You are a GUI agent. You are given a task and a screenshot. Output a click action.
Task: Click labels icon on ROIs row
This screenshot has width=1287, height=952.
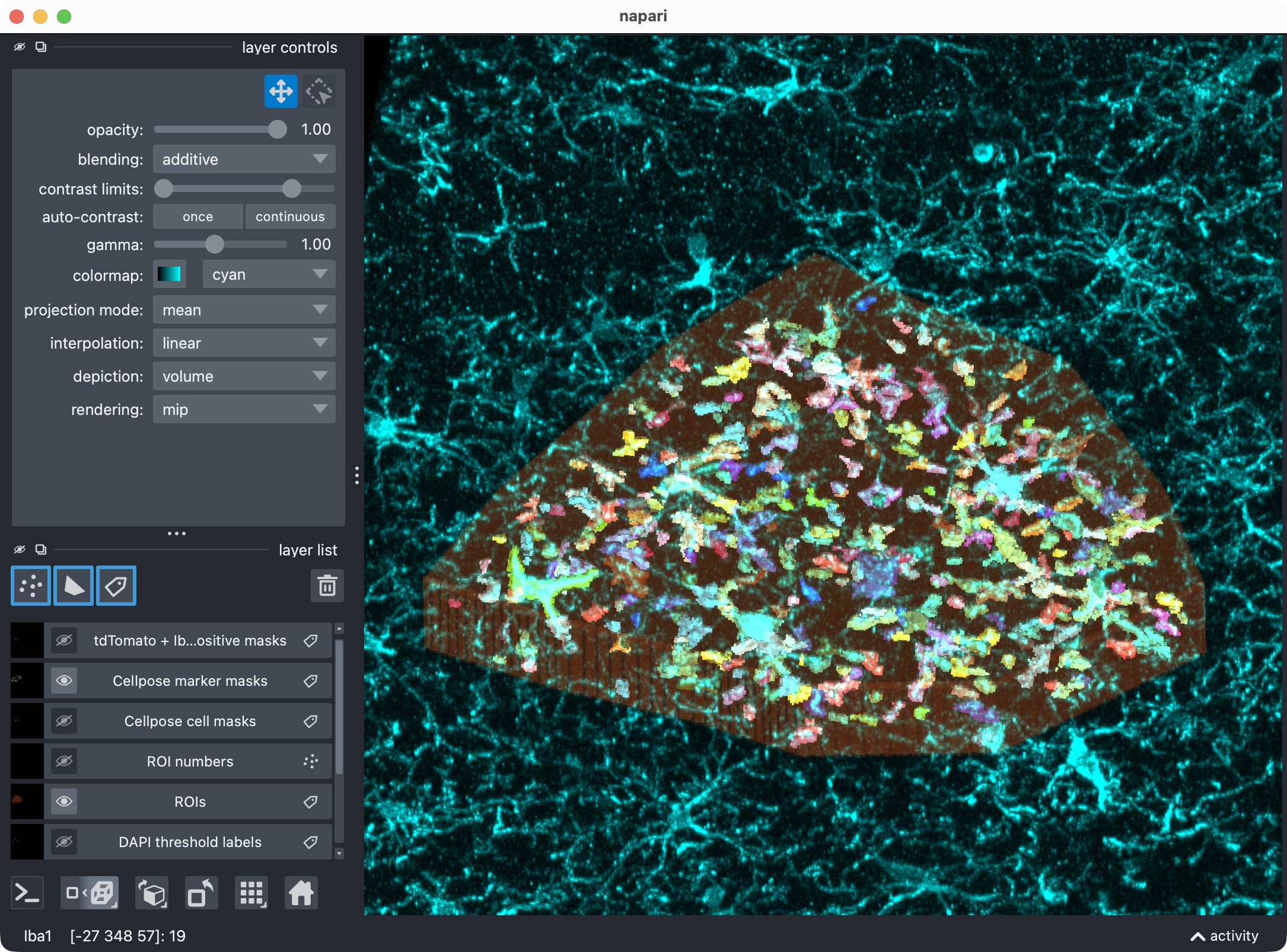311,802
